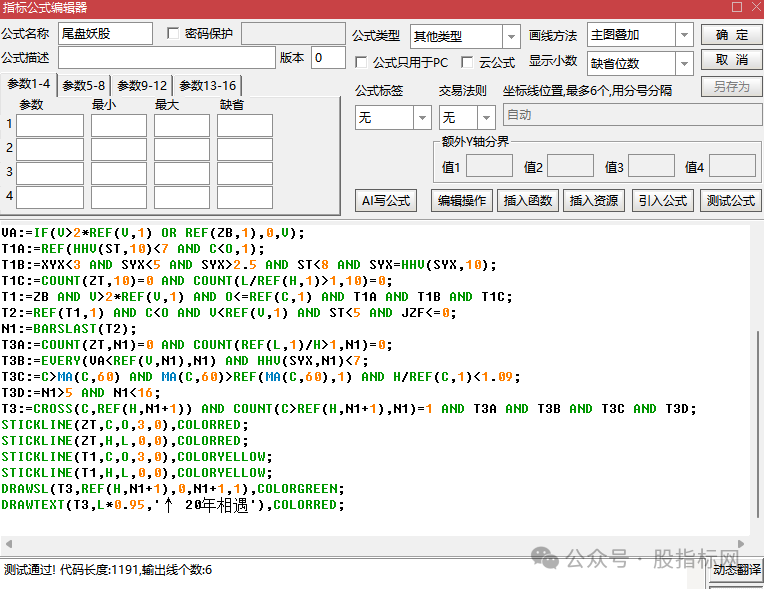Focus the 公式描述 input field
The width and height of the screenshot is (764, 589).
click(x=167, y=58)
